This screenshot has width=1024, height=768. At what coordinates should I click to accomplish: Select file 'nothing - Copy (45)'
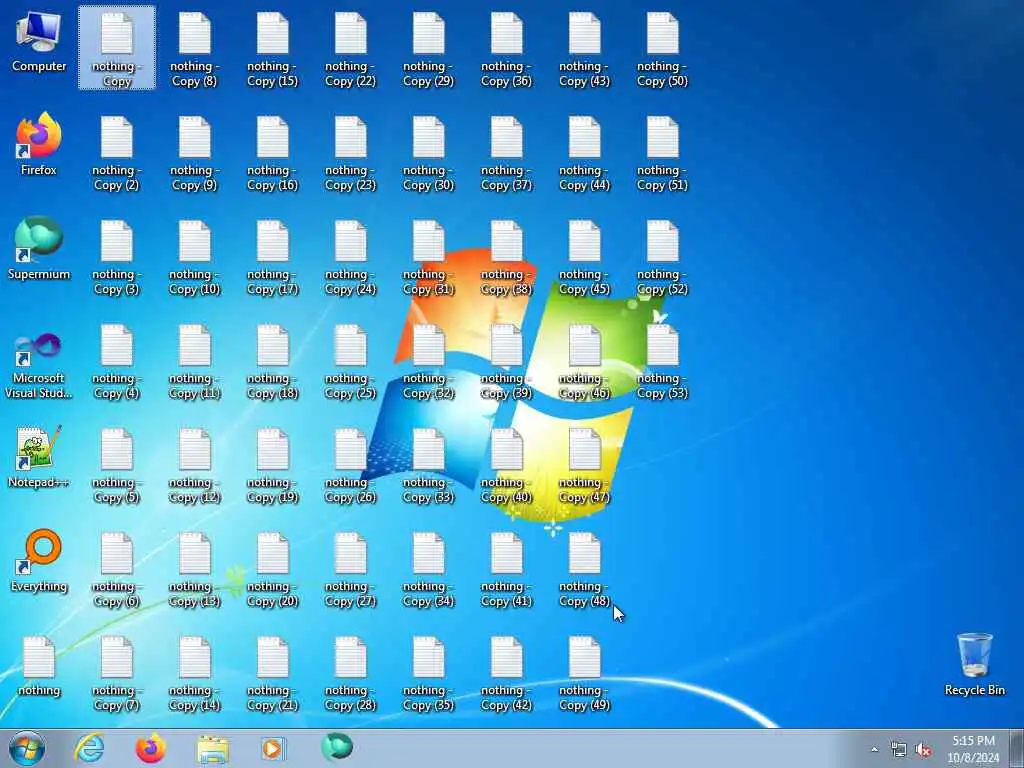click(x=584, y=258)
